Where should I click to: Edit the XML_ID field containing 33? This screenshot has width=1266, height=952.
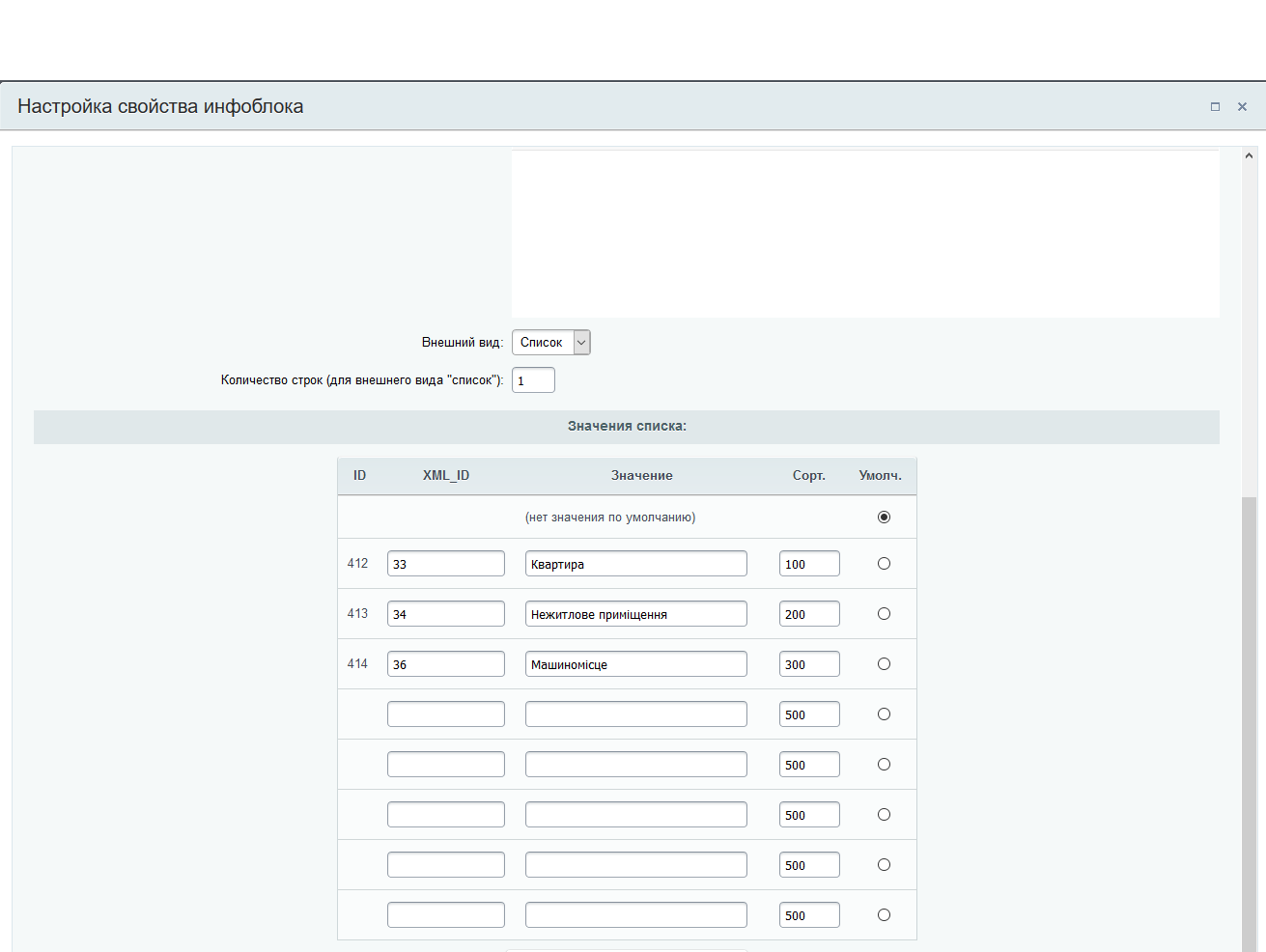point(445,564)
